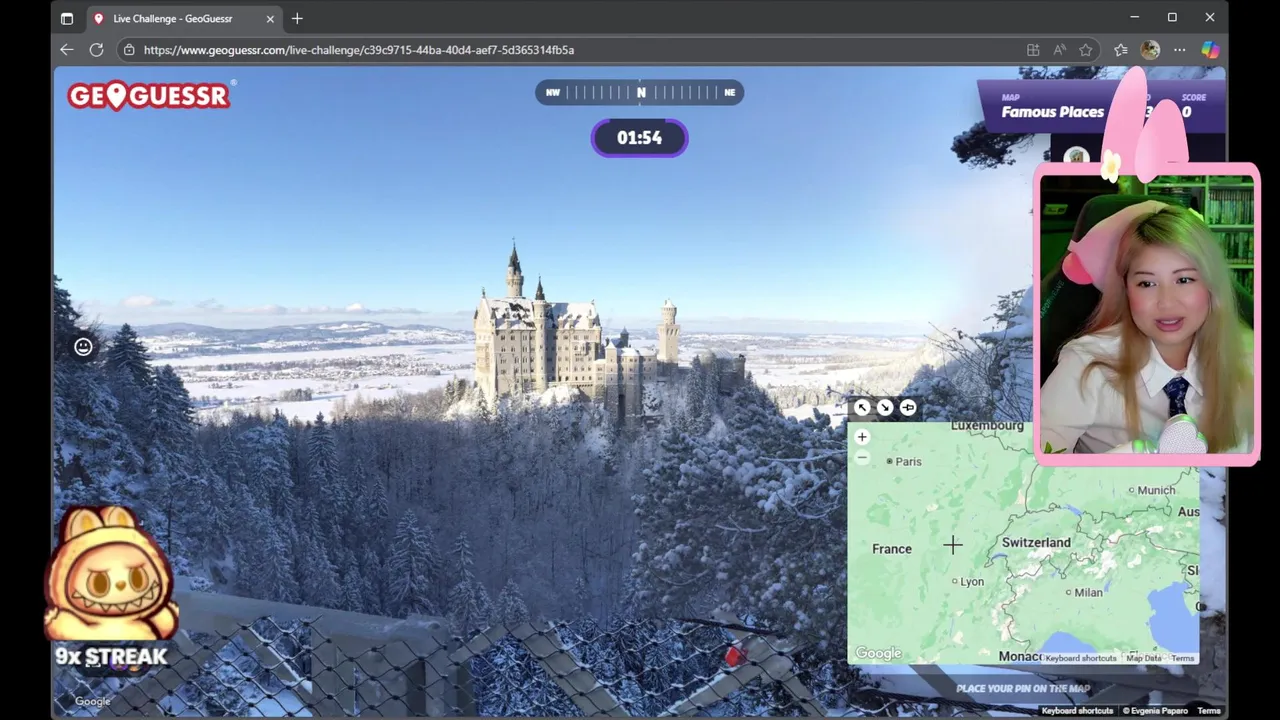1280x720 pixels.
Task: Click the Famous Places map title
Action: 1053,112
